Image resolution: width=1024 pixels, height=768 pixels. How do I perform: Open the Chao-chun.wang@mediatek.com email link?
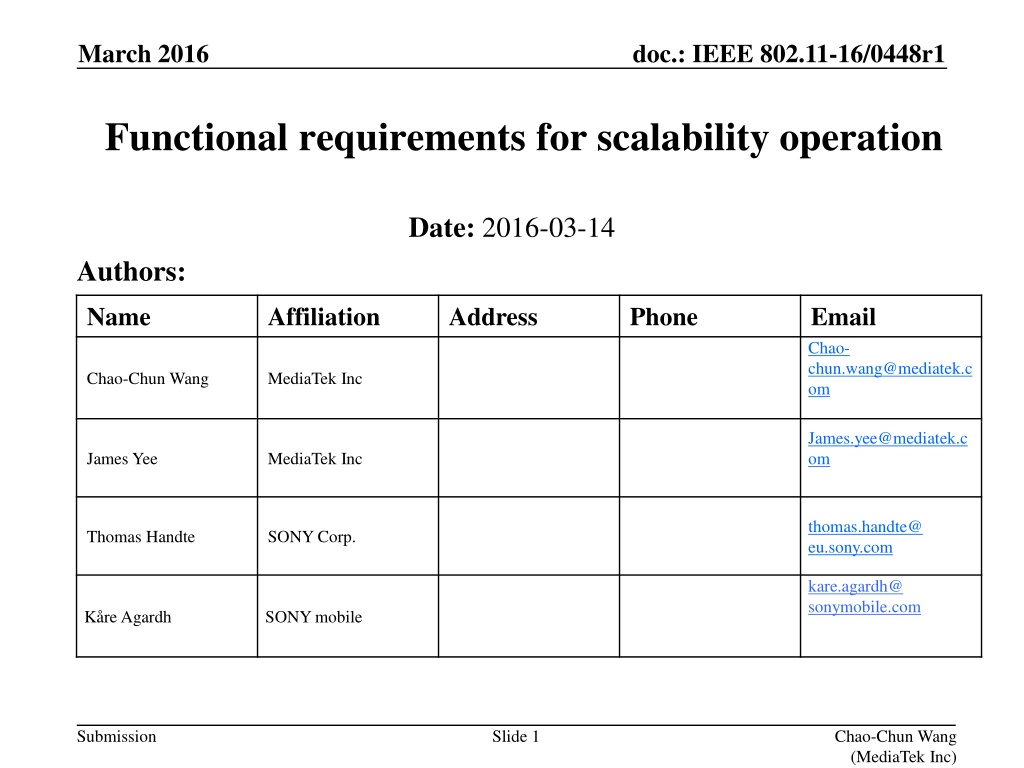pos(889,369)
